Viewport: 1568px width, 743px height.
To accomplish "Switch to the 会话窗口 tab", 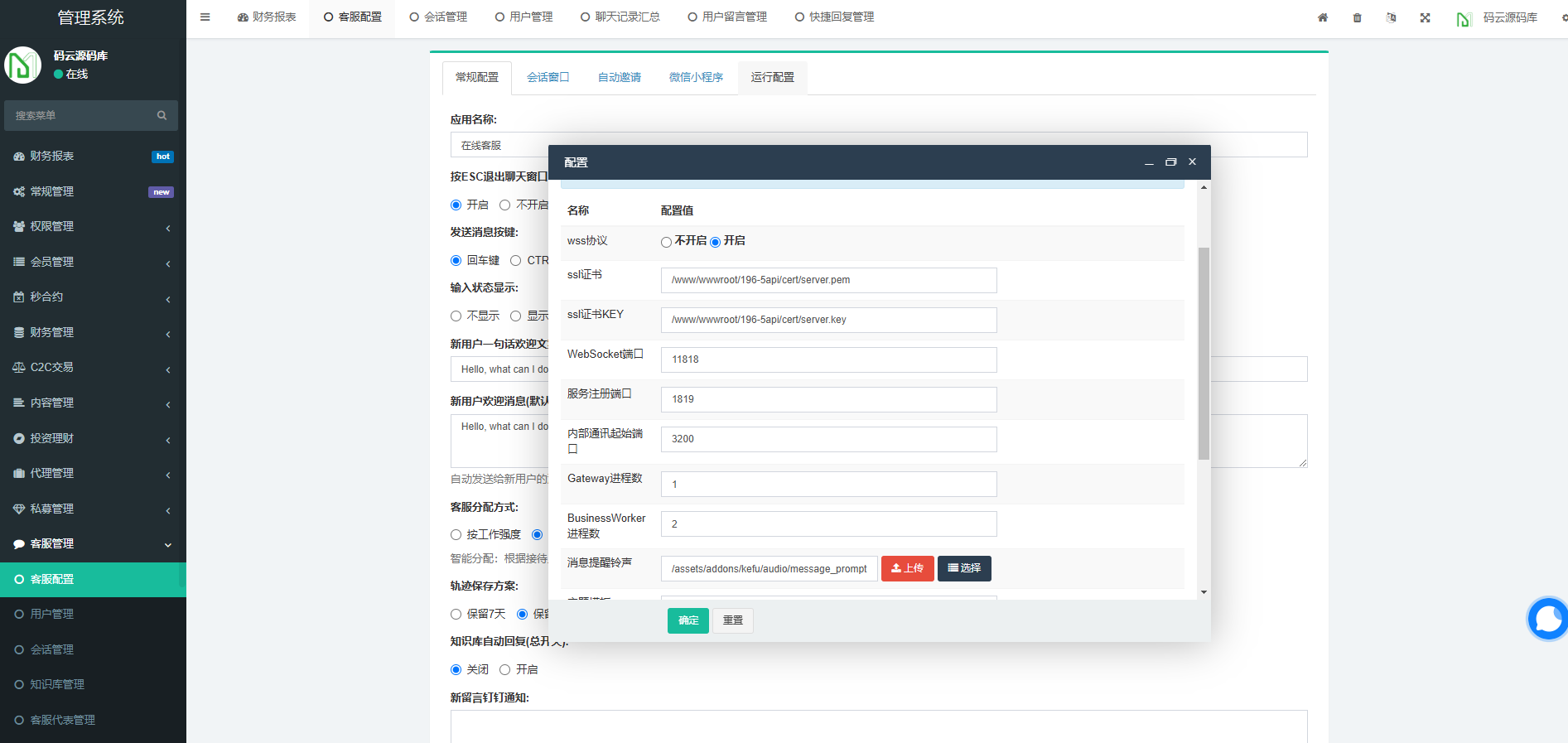I will pos(548,77).
